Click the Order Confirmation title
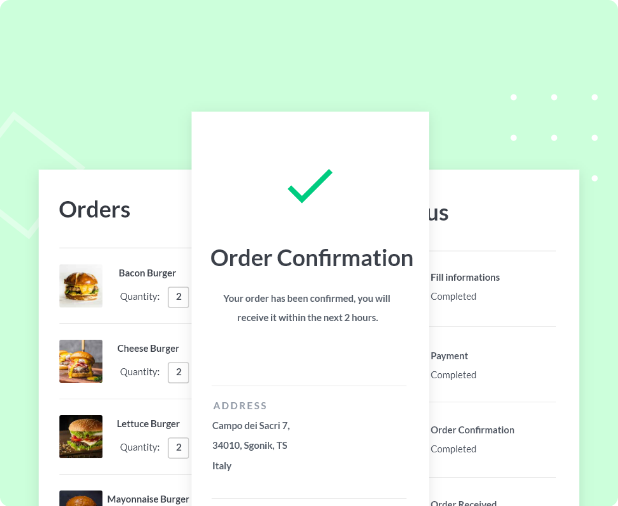 click(x=311, y=258)
